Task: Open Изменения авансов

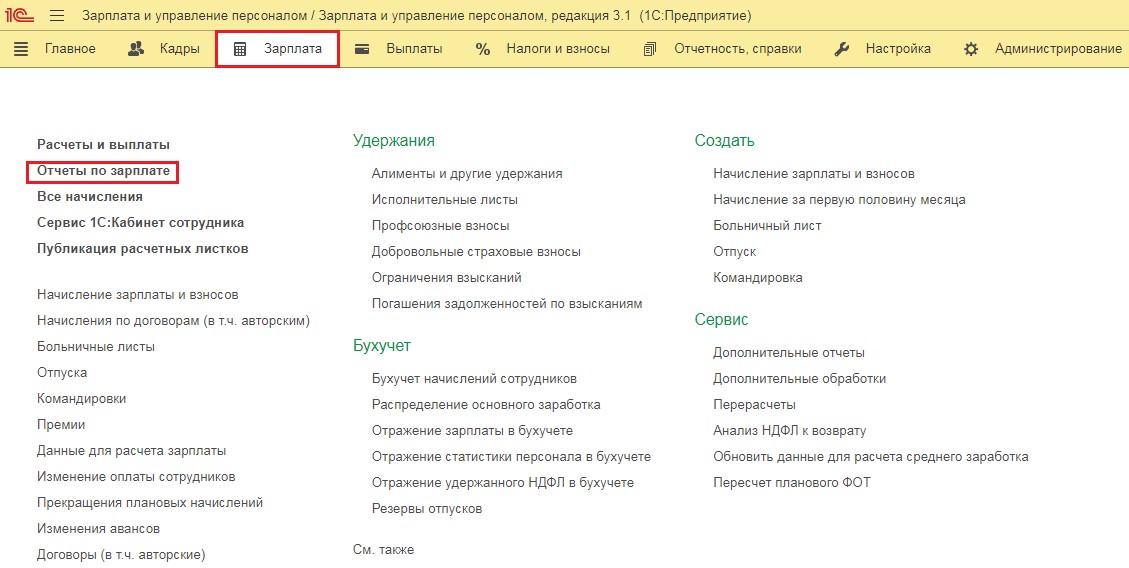Action: coord(99,528)
